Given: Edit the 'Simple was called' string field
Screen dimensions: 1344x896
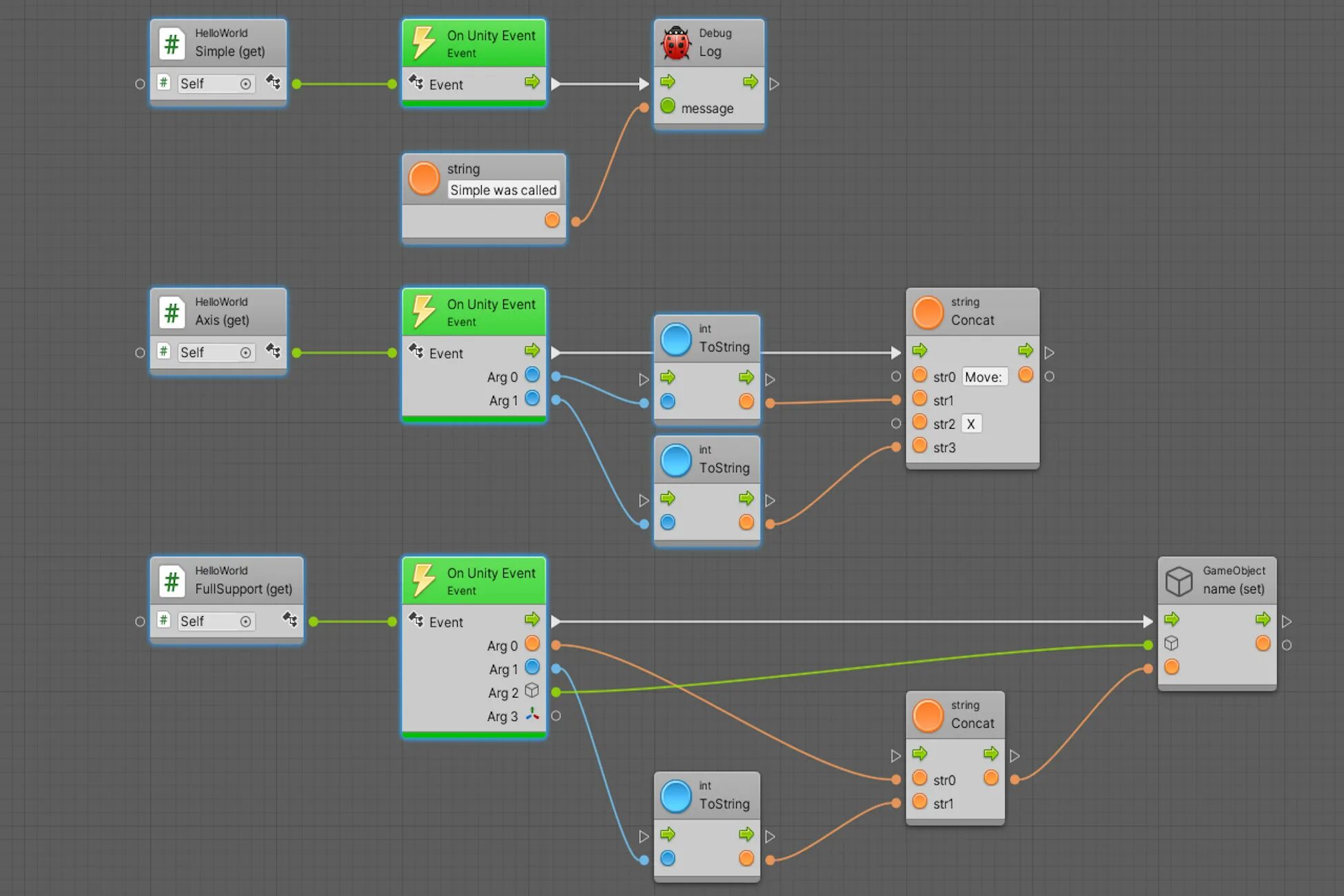Looking at the screenshot, I should pyautogui.click(x=502, y=190).
